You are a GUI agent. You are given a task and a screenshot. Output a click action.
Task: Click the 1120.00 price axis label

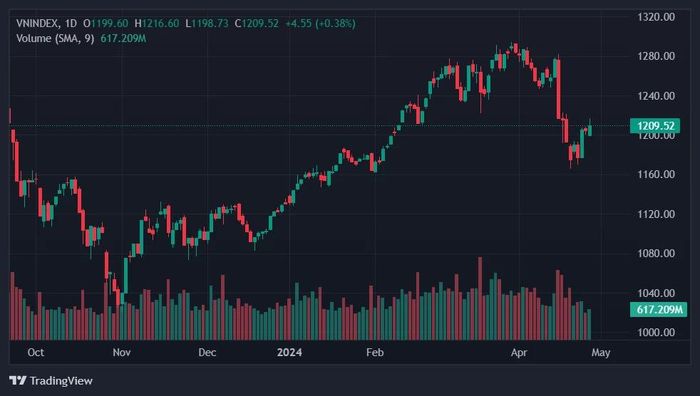click(656, 214)
